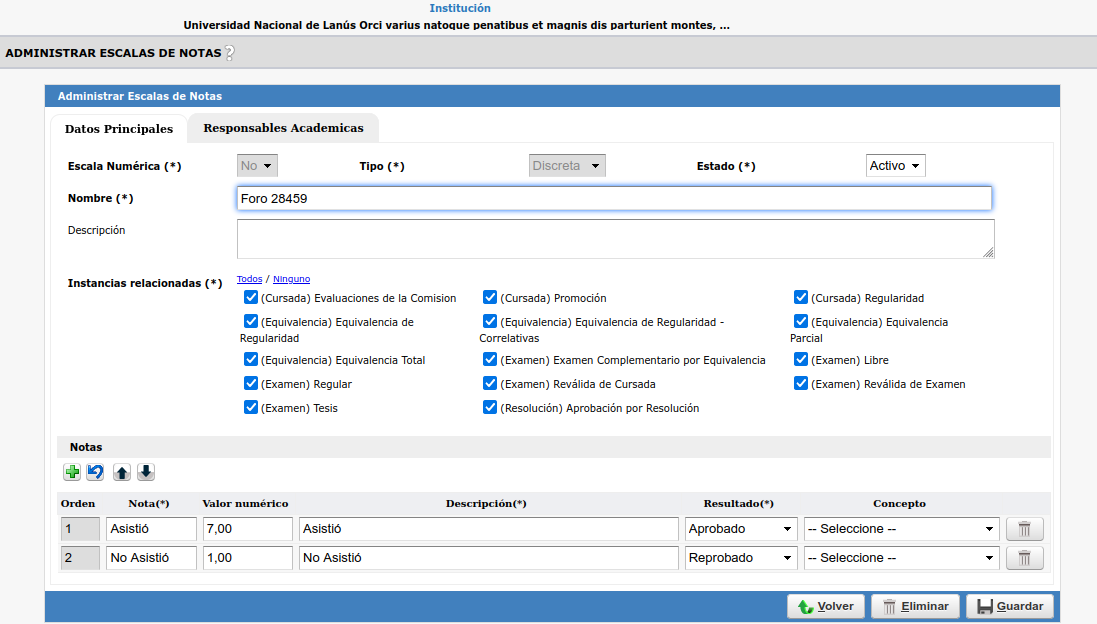Click the Eliminar button
This screenshot has height=624, width=1097.
tap(915, 606)
